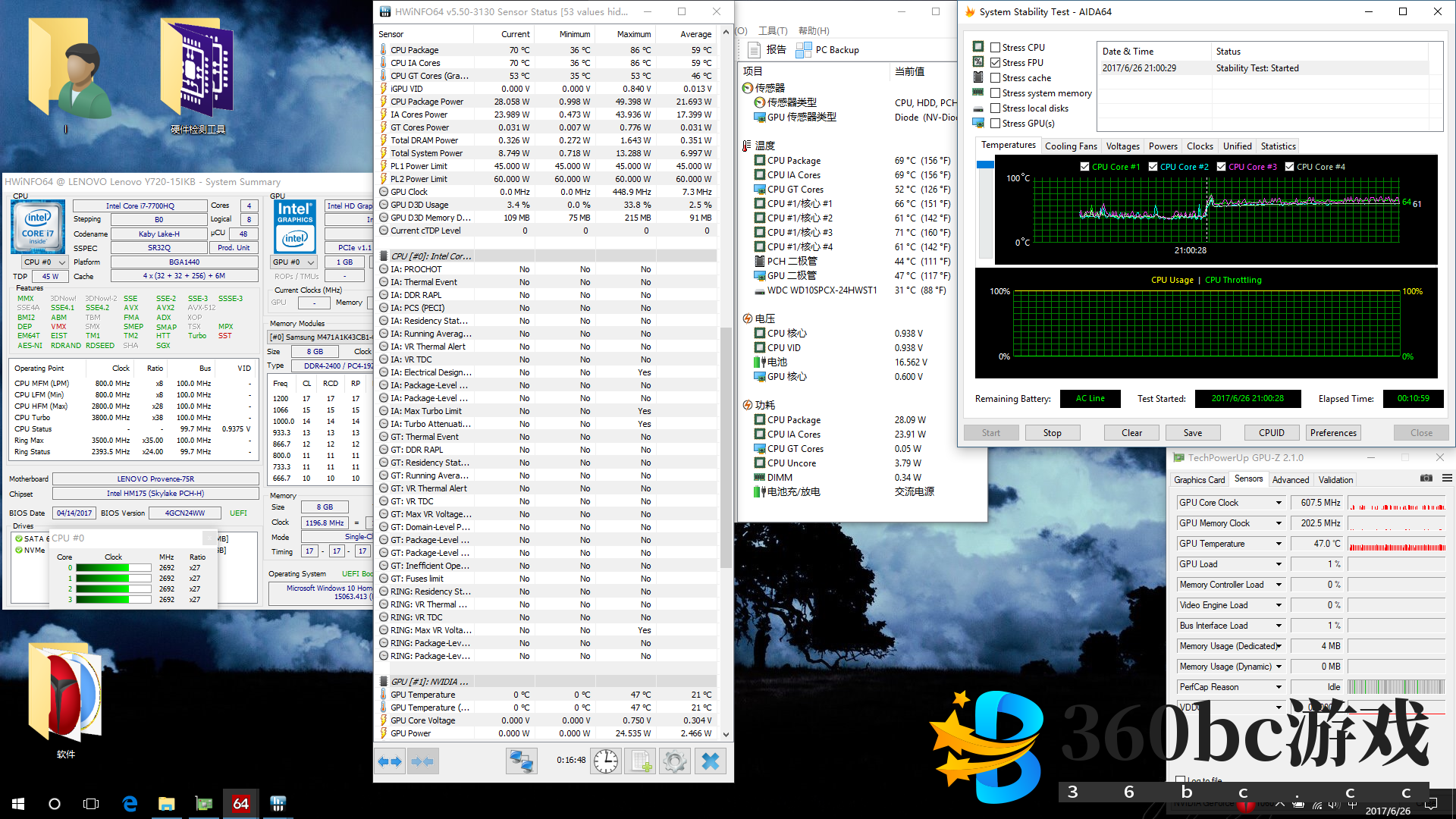Toggle CPU Core #4 graph checkbox
This screenshot has width=1456, height=819.
[x=1289, y=167]
